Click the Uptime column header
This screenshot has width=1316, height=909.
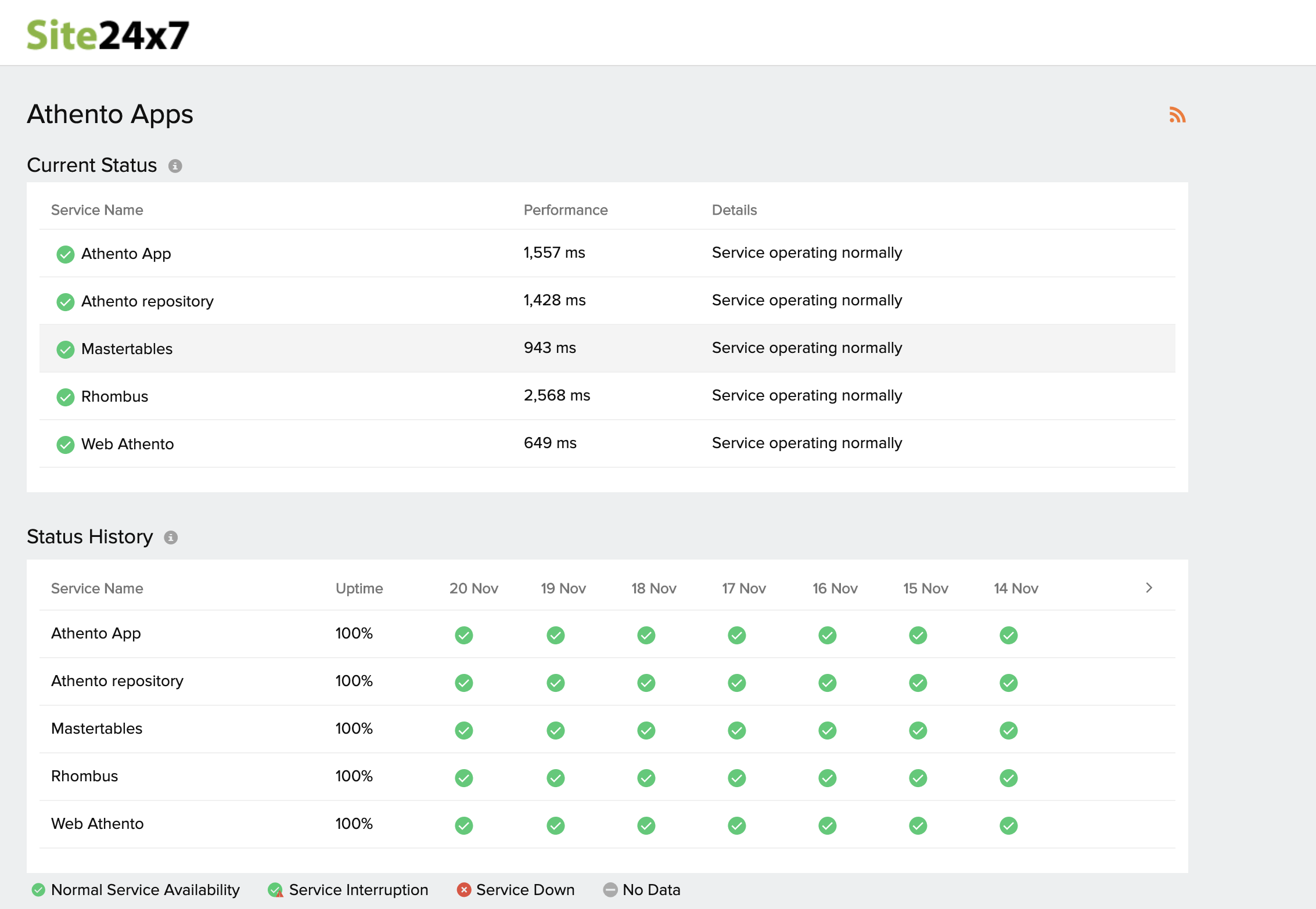tap(359, 588)
